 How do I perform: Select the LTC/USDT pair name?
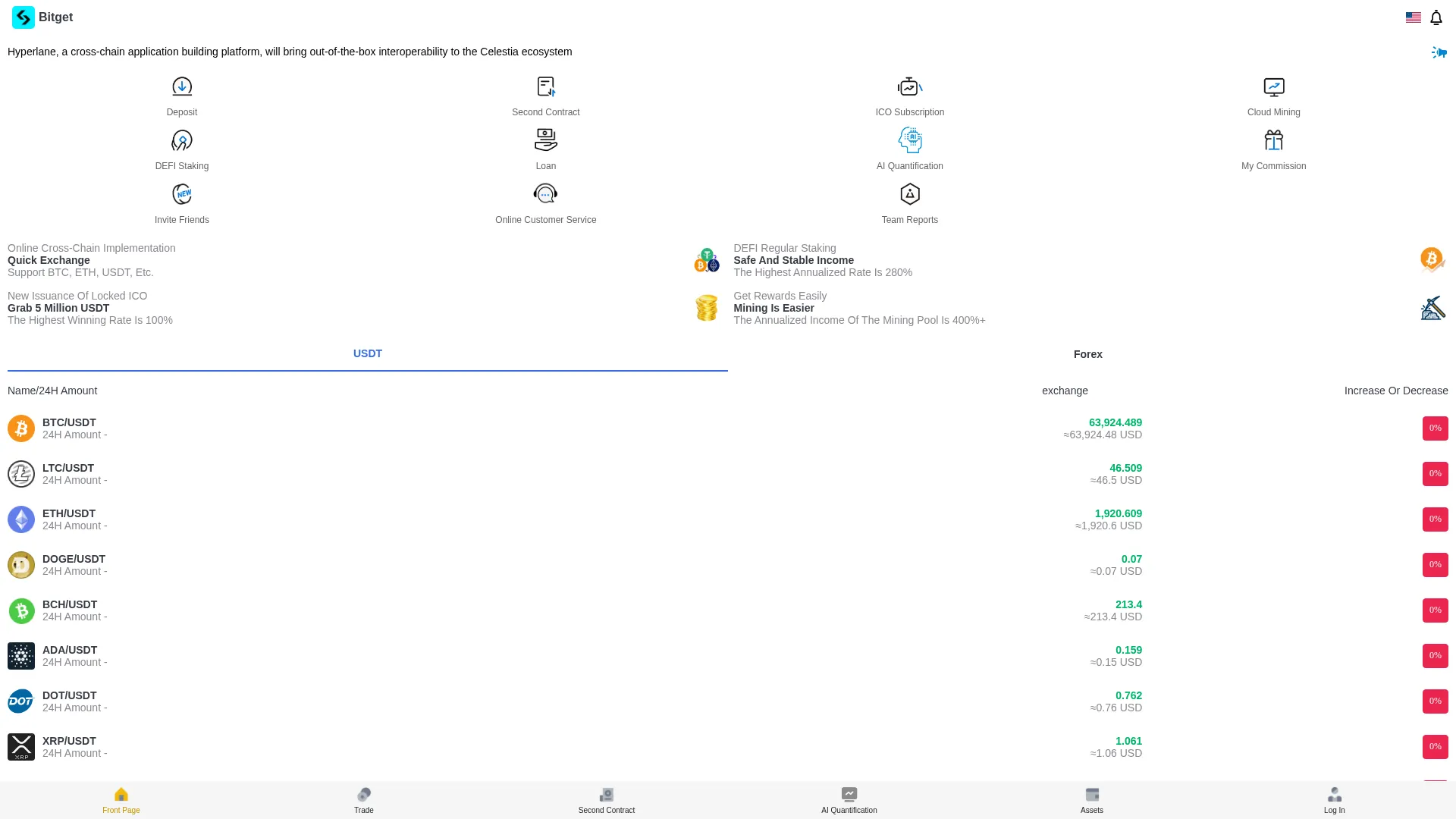pos(68,468)
